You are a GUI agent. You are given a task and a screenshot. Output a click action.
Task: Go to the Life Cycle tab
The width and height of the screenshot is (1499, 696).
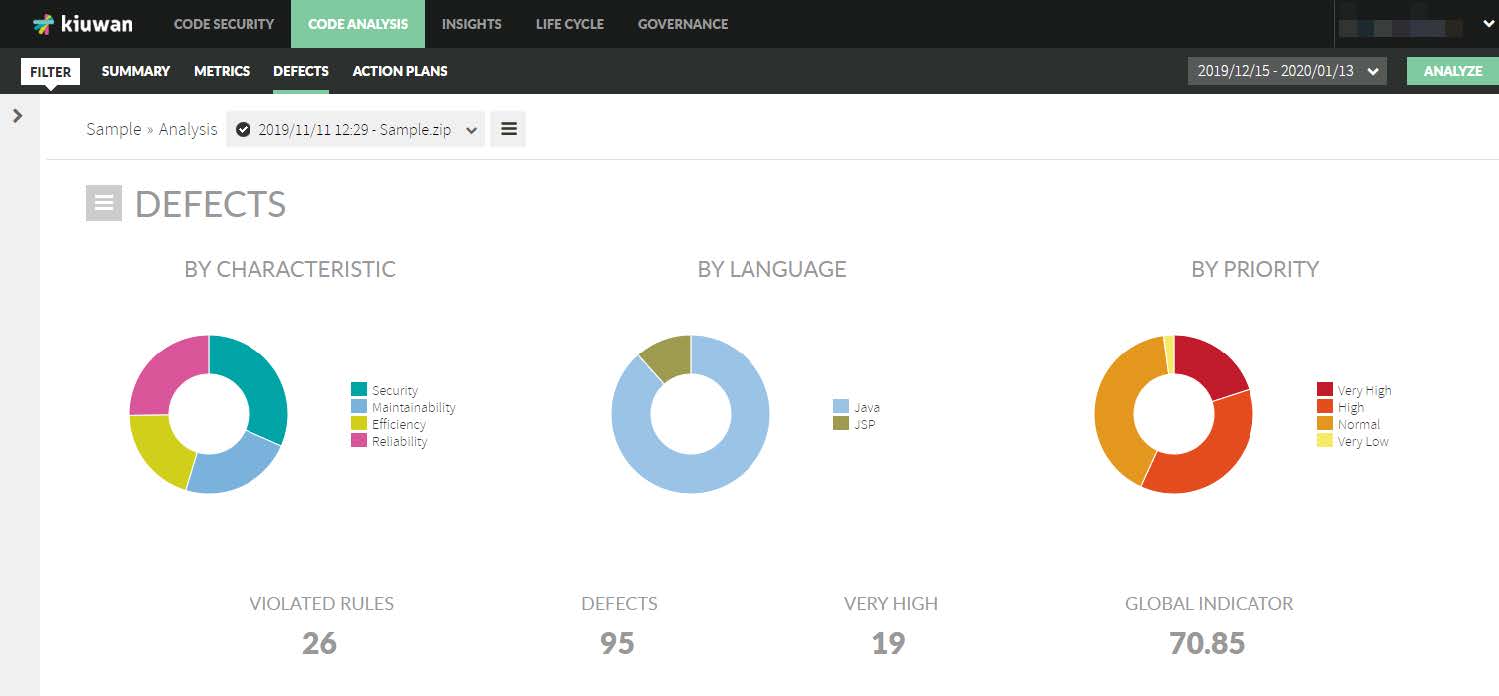[569, 24]
